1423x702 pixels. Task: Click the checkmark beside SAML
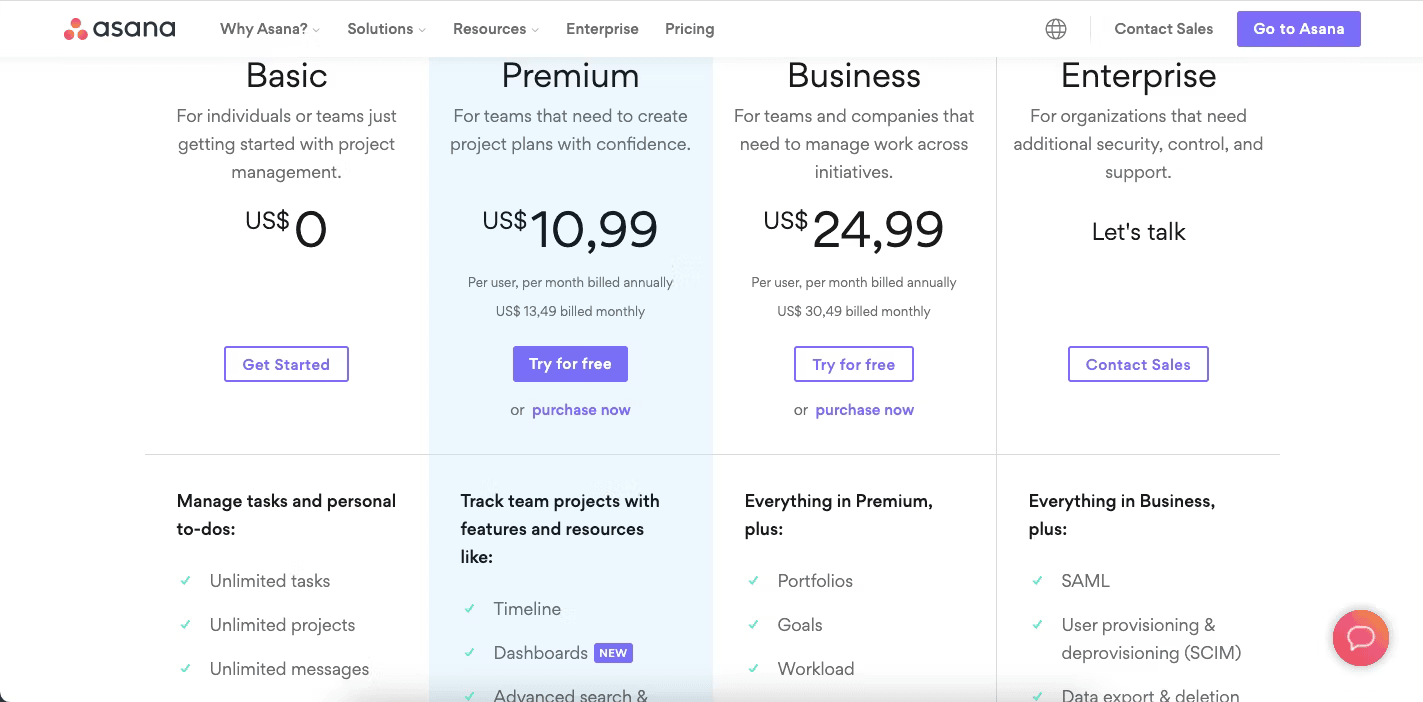click(x=1037, y=581)
